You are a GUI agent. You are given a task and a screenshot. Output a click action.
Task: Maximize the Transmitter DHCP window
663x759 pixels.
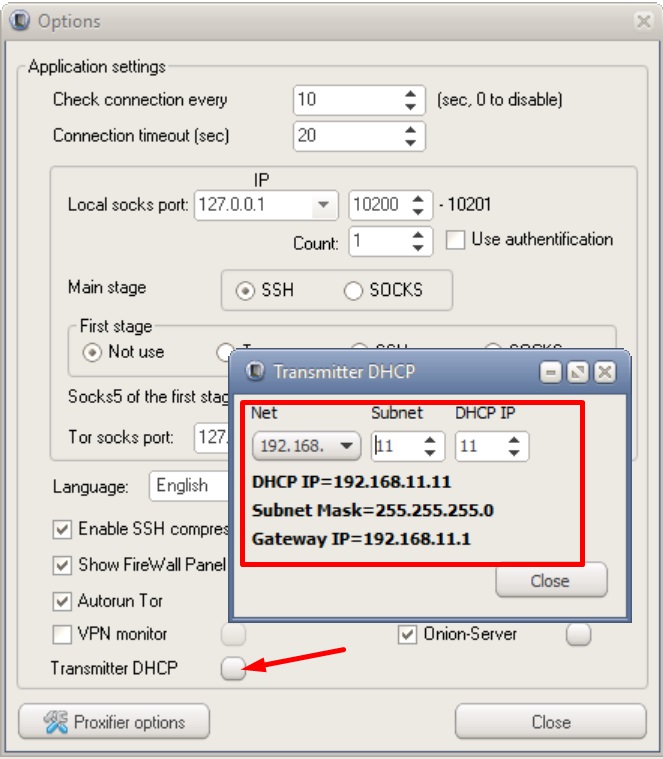pos(577,373)
